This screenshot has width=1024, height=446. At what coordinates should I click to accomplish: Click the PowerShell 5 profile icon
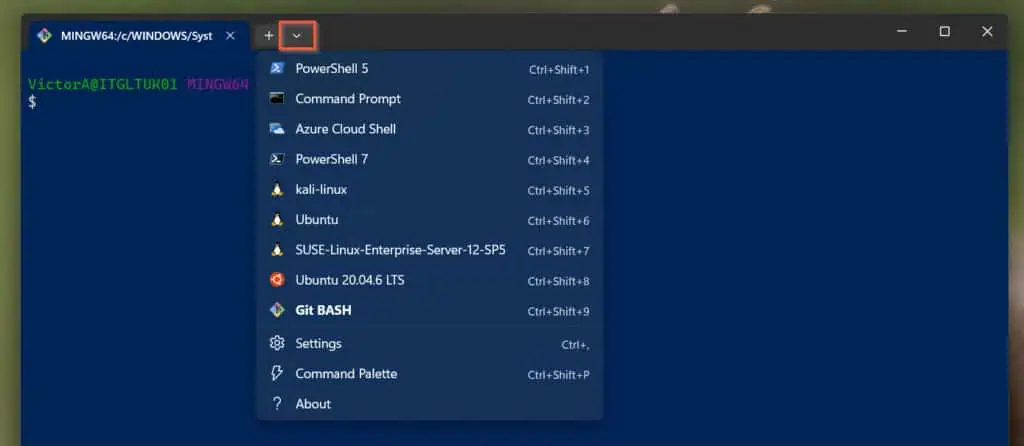tap(277, 69)
